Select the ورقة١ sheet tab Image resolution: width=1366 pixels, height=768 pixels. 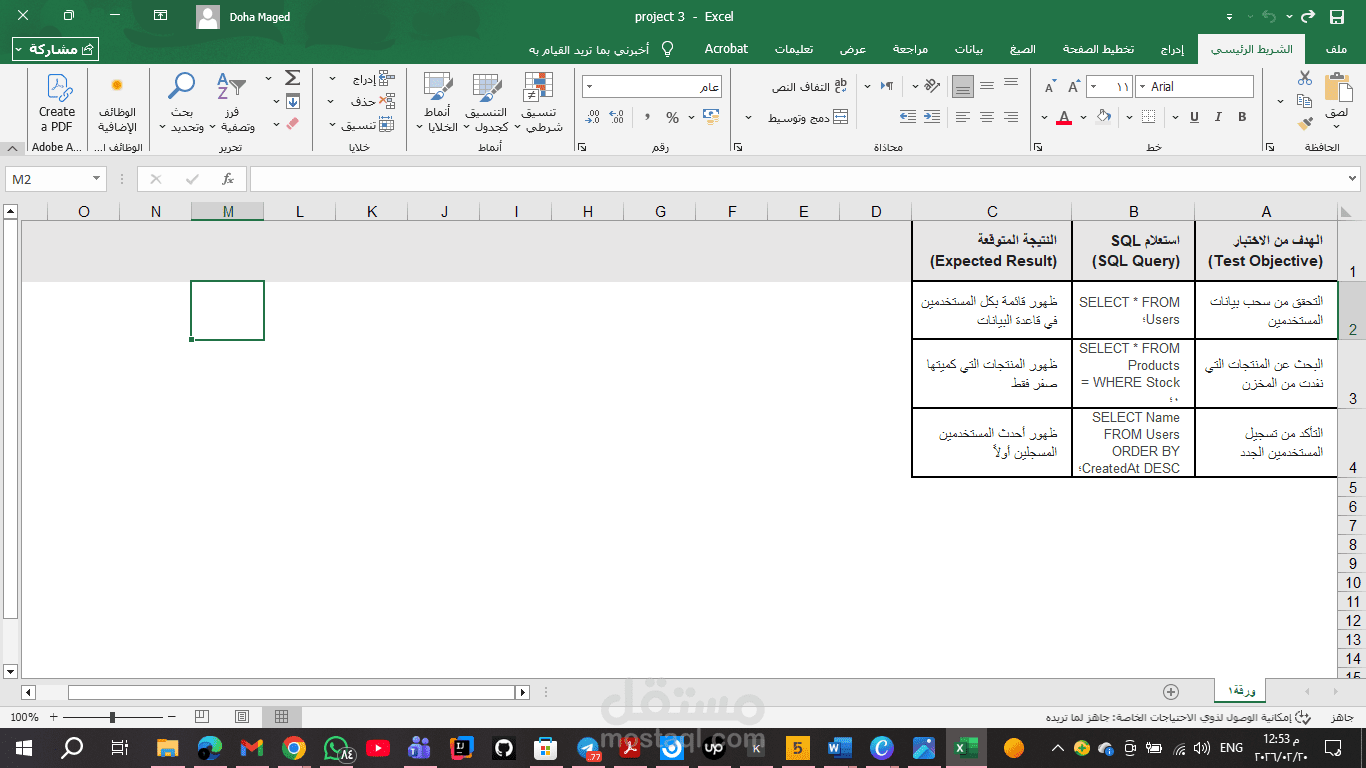[1240, 691]
